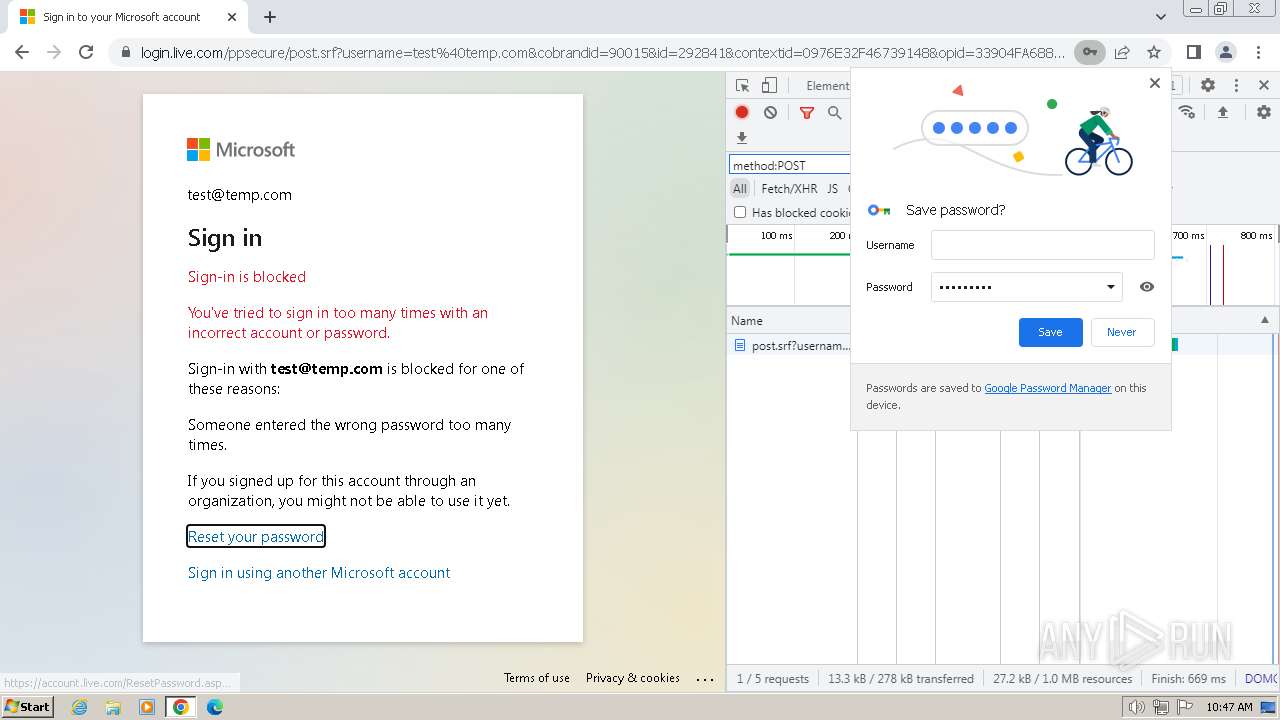Click the 1 / 5 requests status text
The width and height of the screenshot is (1280, 720).
pyautogui.click(x=773, y=679)
